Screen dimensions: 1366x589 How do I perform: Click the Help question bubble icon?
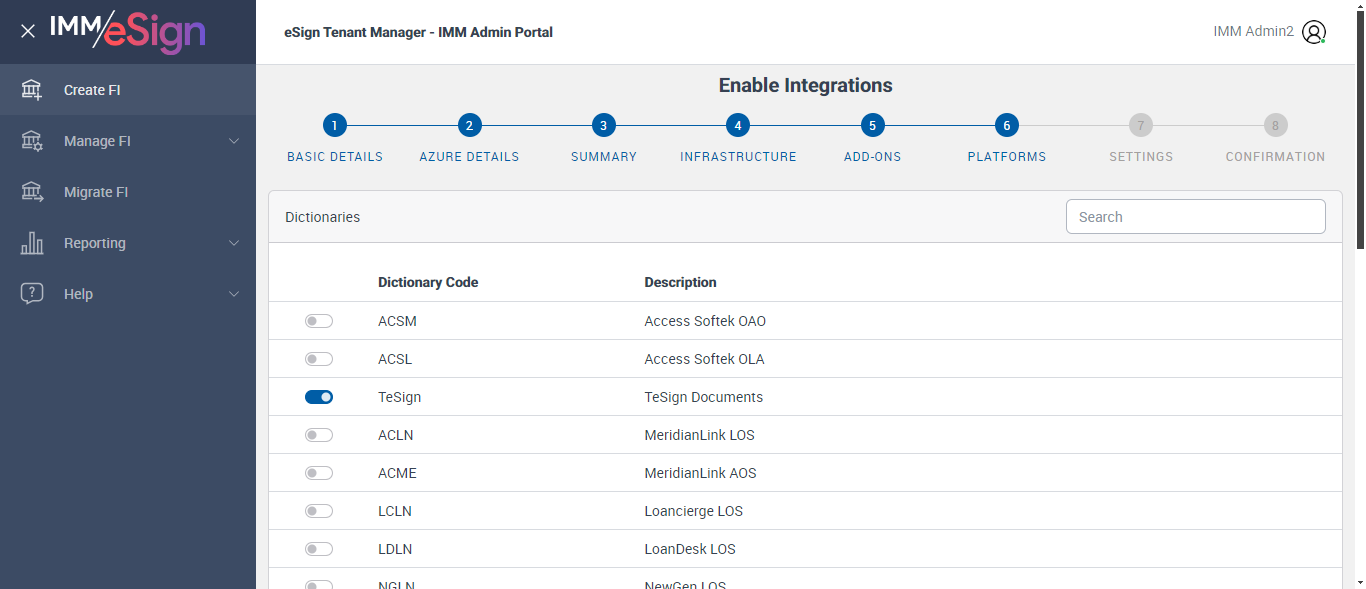click(32, 294)
